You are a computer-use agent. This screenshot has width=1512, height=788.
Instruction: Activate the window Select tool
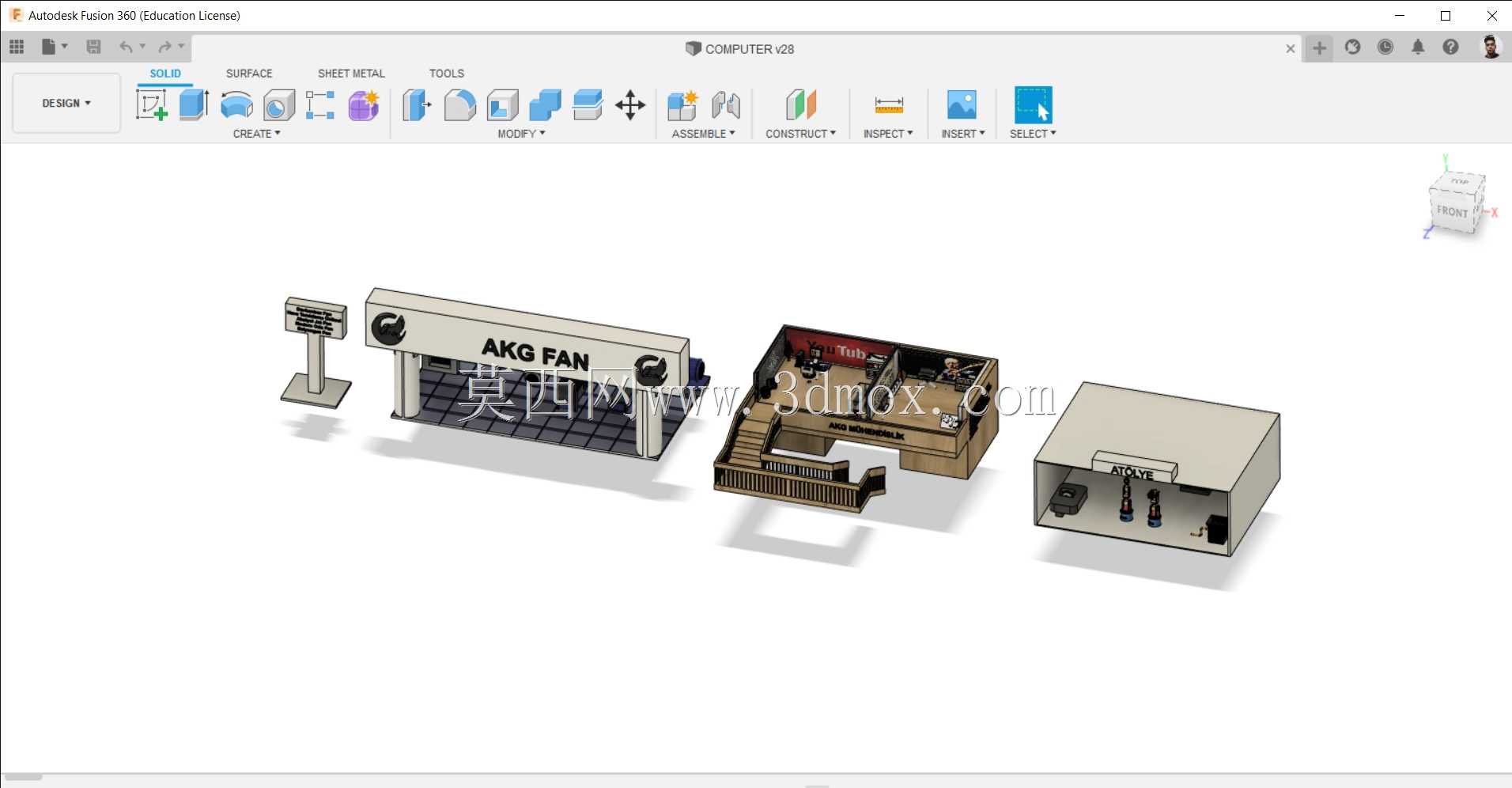pyautogui.click(x=1033, y=105)
